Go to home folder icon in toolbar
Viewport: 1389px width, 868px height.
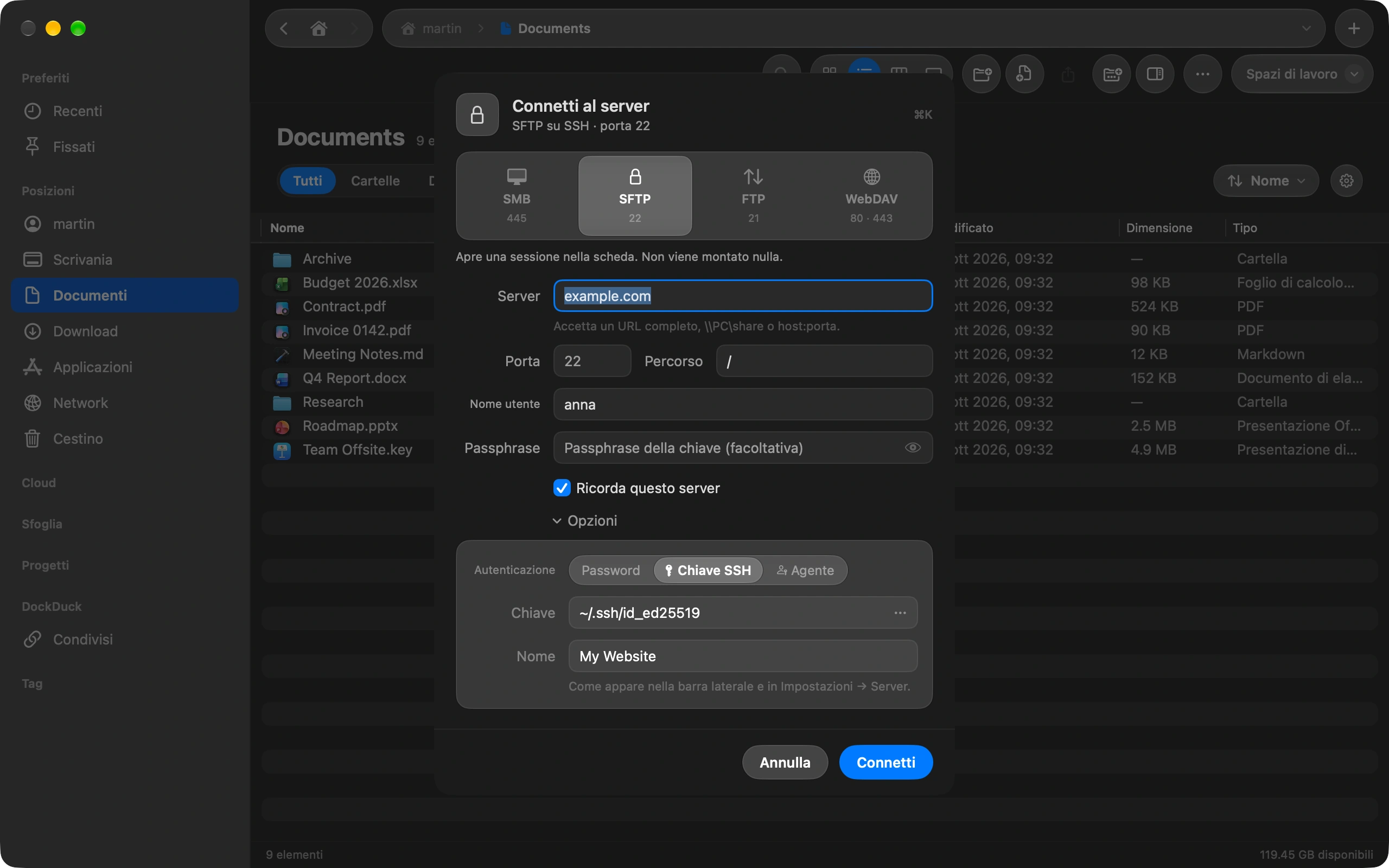pos(319,28)
